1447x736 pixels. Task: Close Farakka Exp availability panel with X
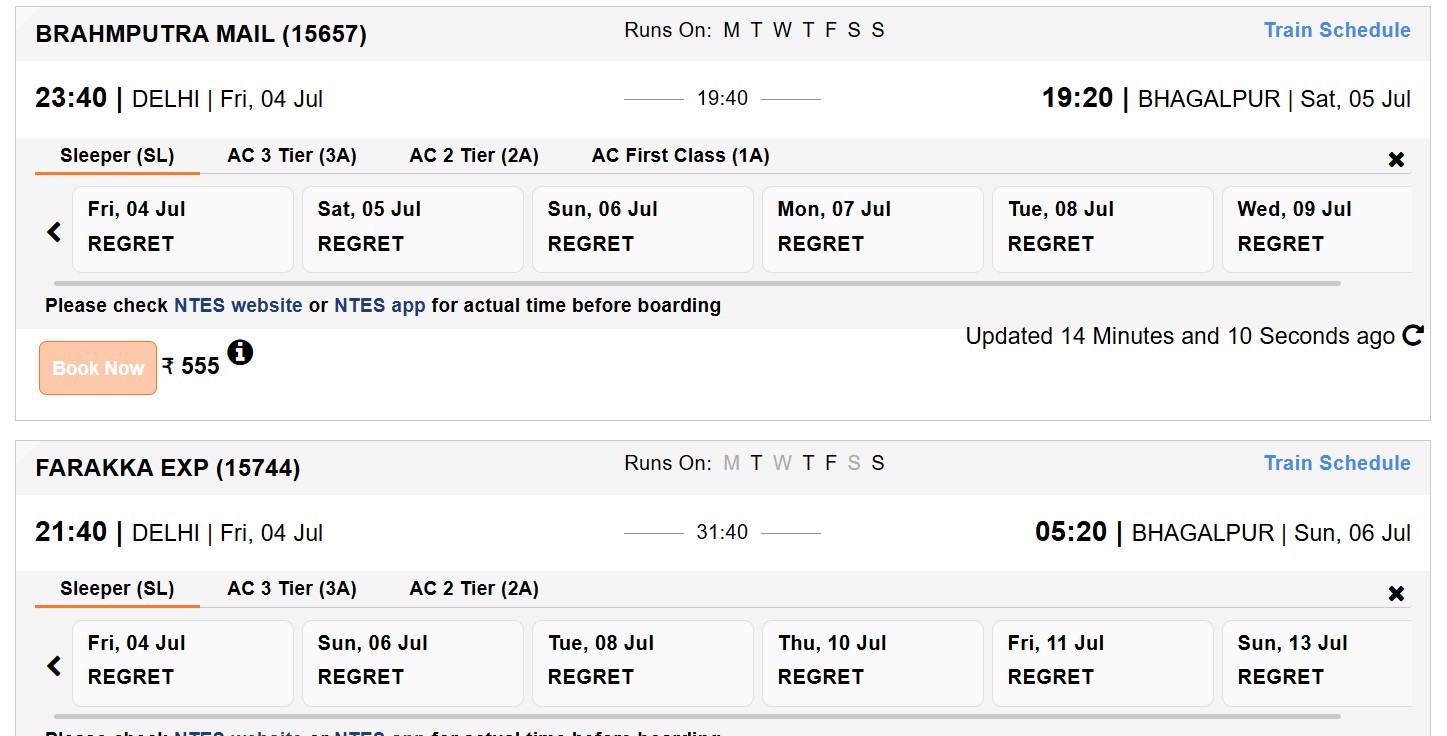pos(1396,594)
